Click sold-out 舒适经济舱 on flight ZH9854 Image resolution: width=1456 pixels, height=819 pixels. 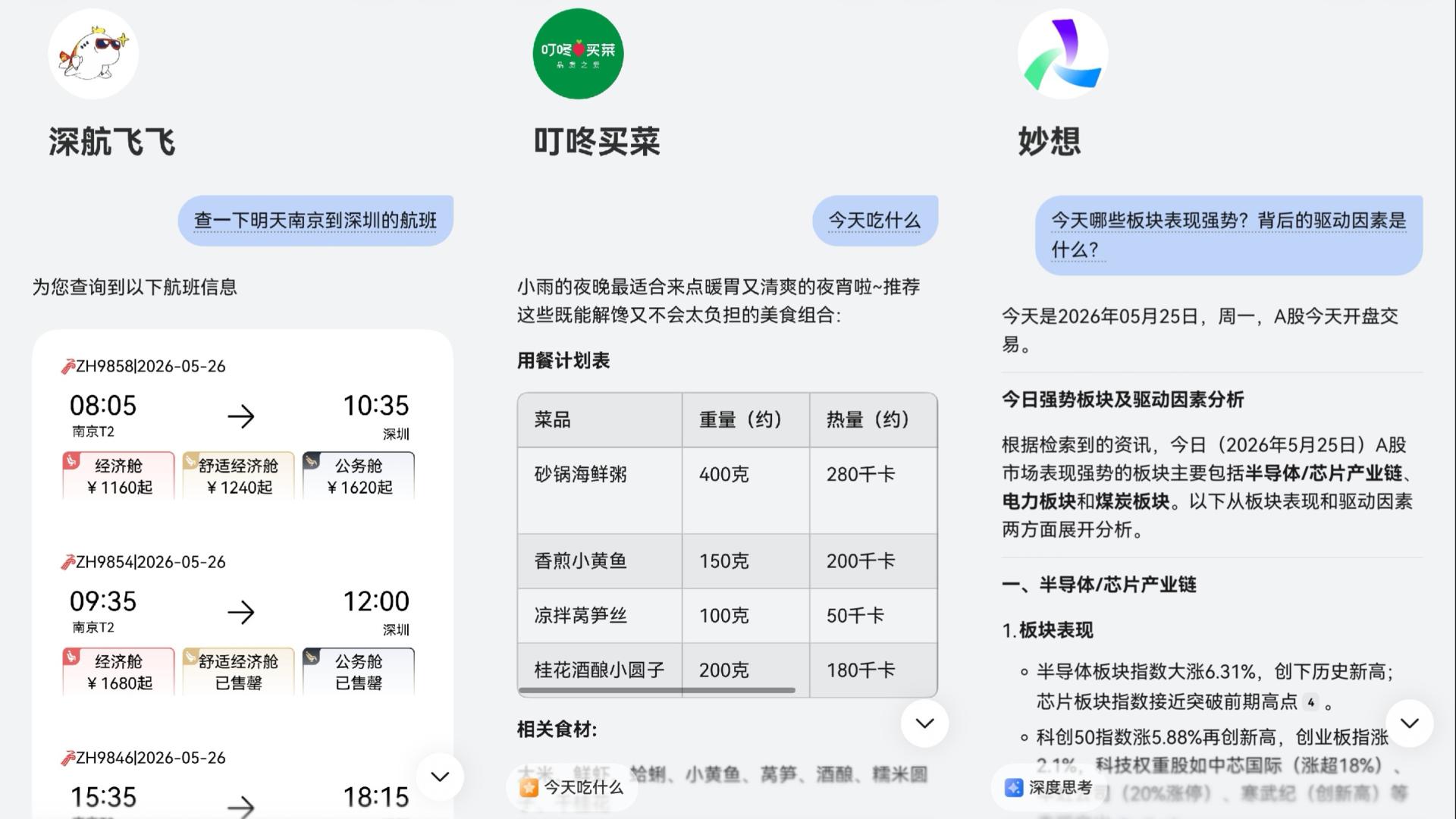[x=238, y=671]
